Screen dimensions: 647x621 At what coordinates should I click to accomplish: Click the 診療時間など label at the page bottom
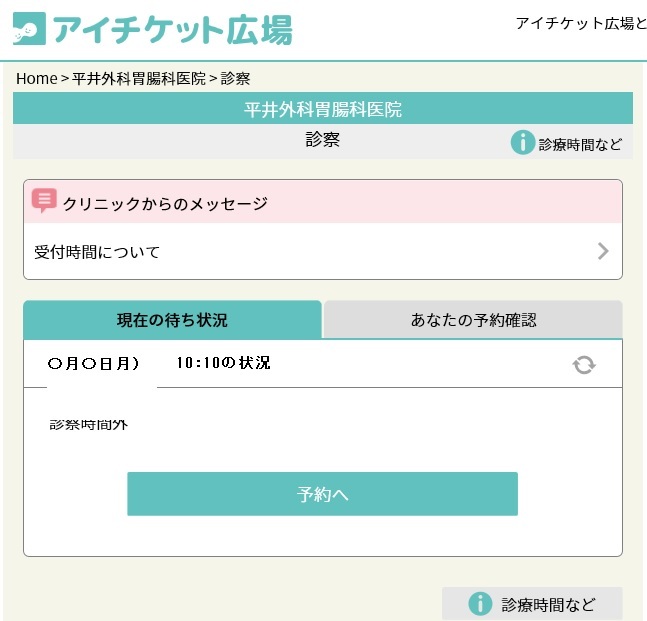[548, 604]
